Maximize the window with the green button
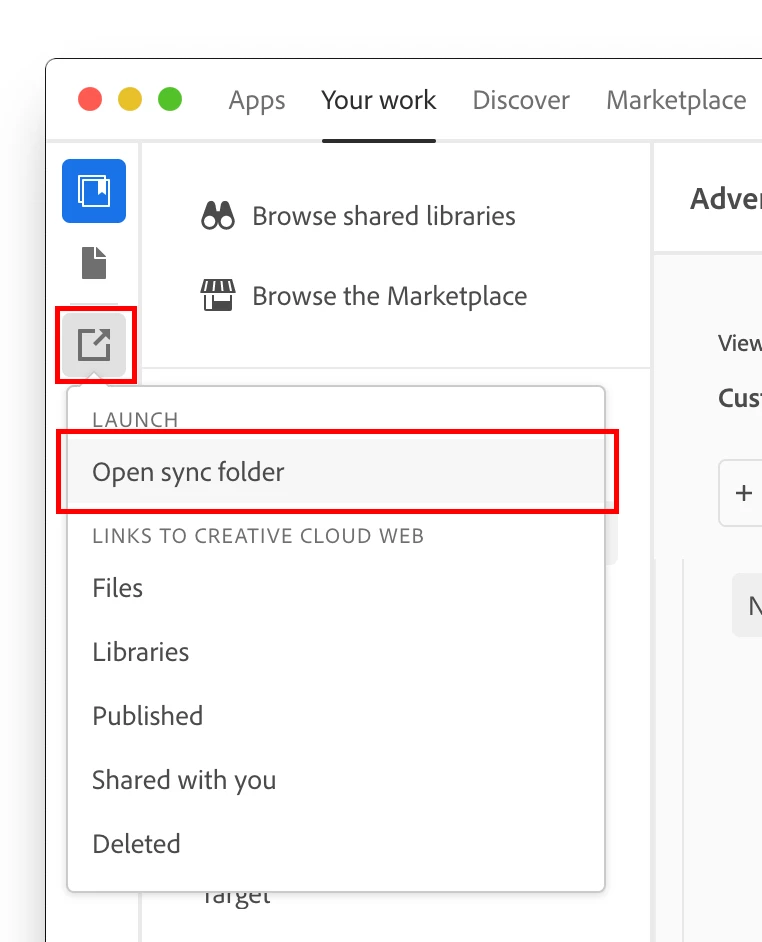This screenshot has height=942, width=762. point(170,99)
